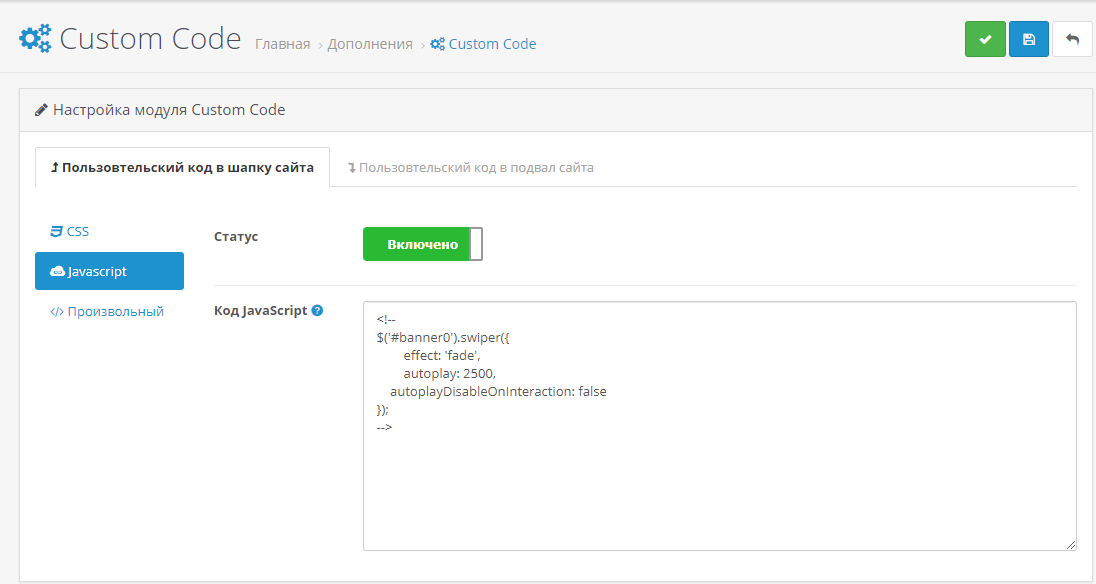Toggle the Включено status switch
Screen dimensions: 1096x584
tap(422, 244)
